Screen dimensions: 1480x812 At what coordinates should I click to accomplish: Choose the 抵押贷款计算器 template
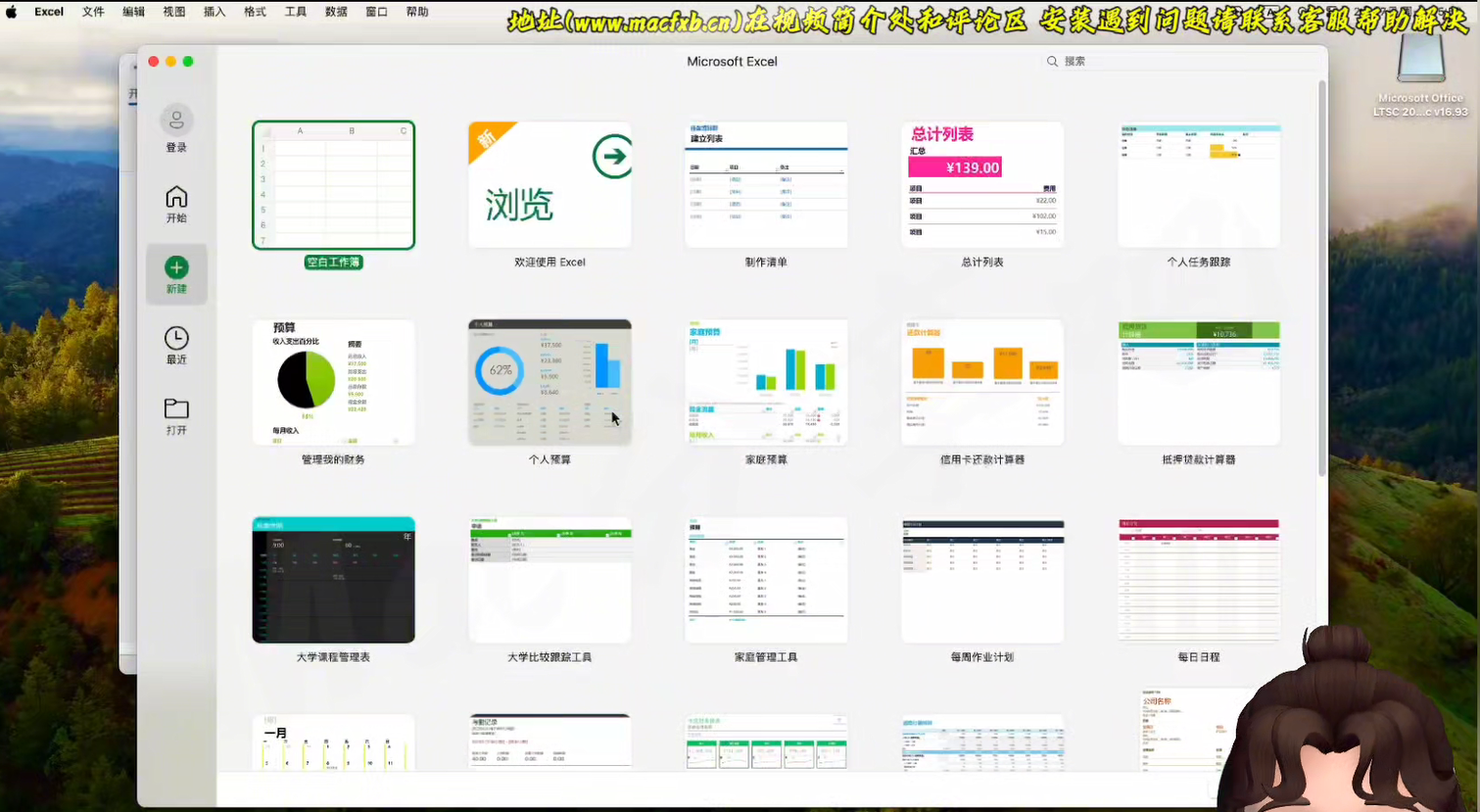[x=1199, y=382]
